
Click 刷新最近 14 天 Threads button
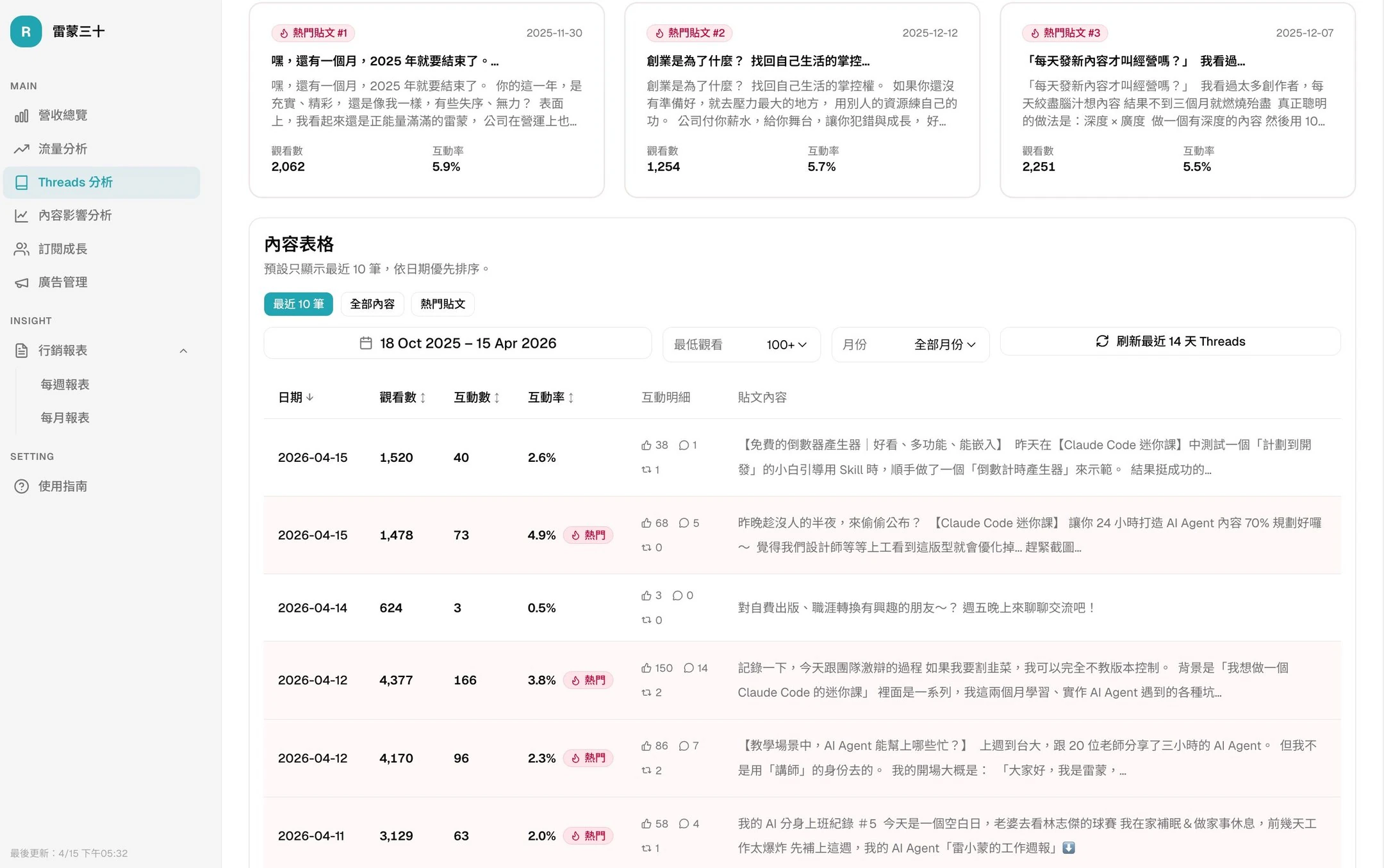1170,341
